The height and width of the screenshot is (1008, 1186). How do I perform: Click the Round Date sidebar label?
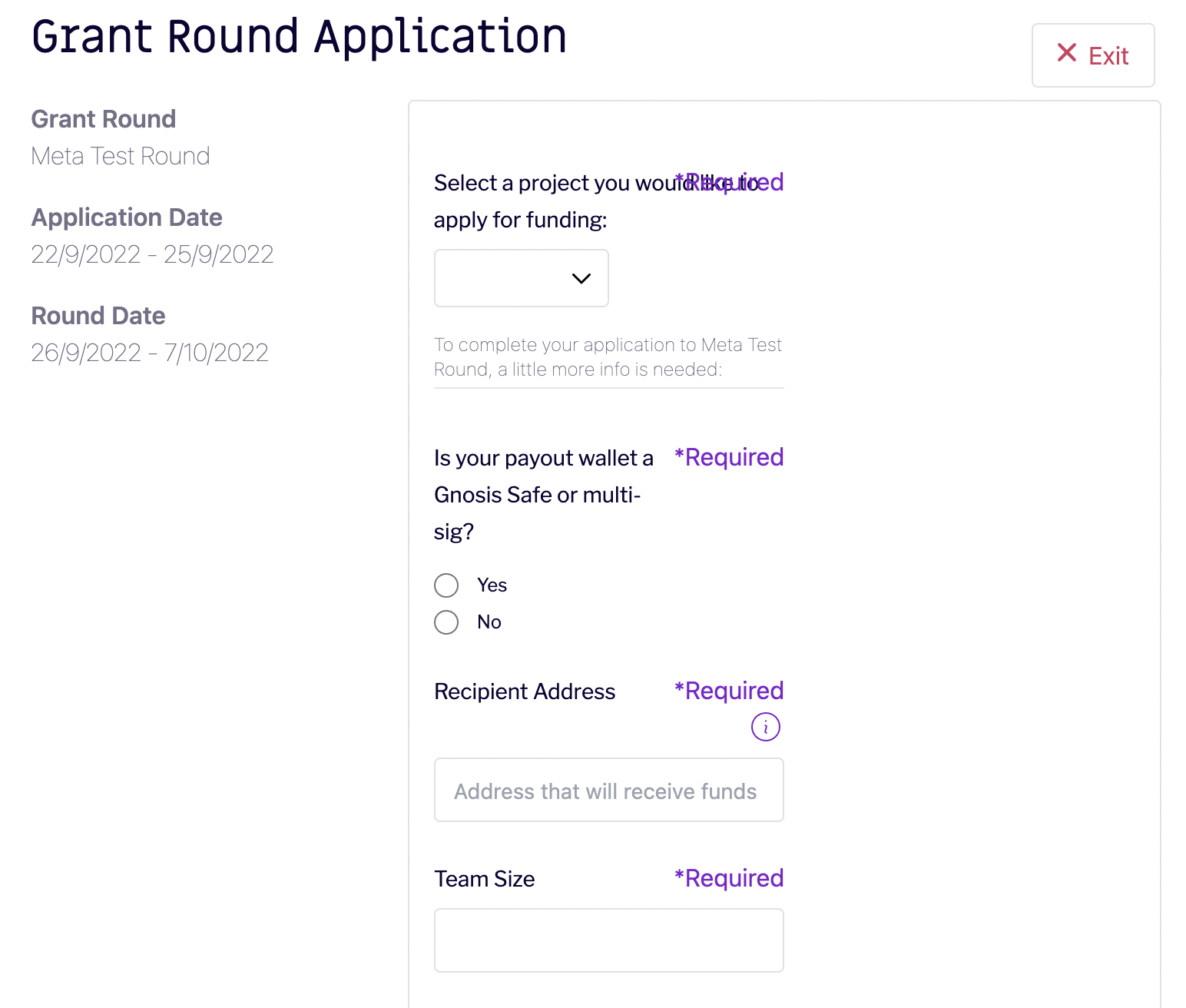(98, 316)
